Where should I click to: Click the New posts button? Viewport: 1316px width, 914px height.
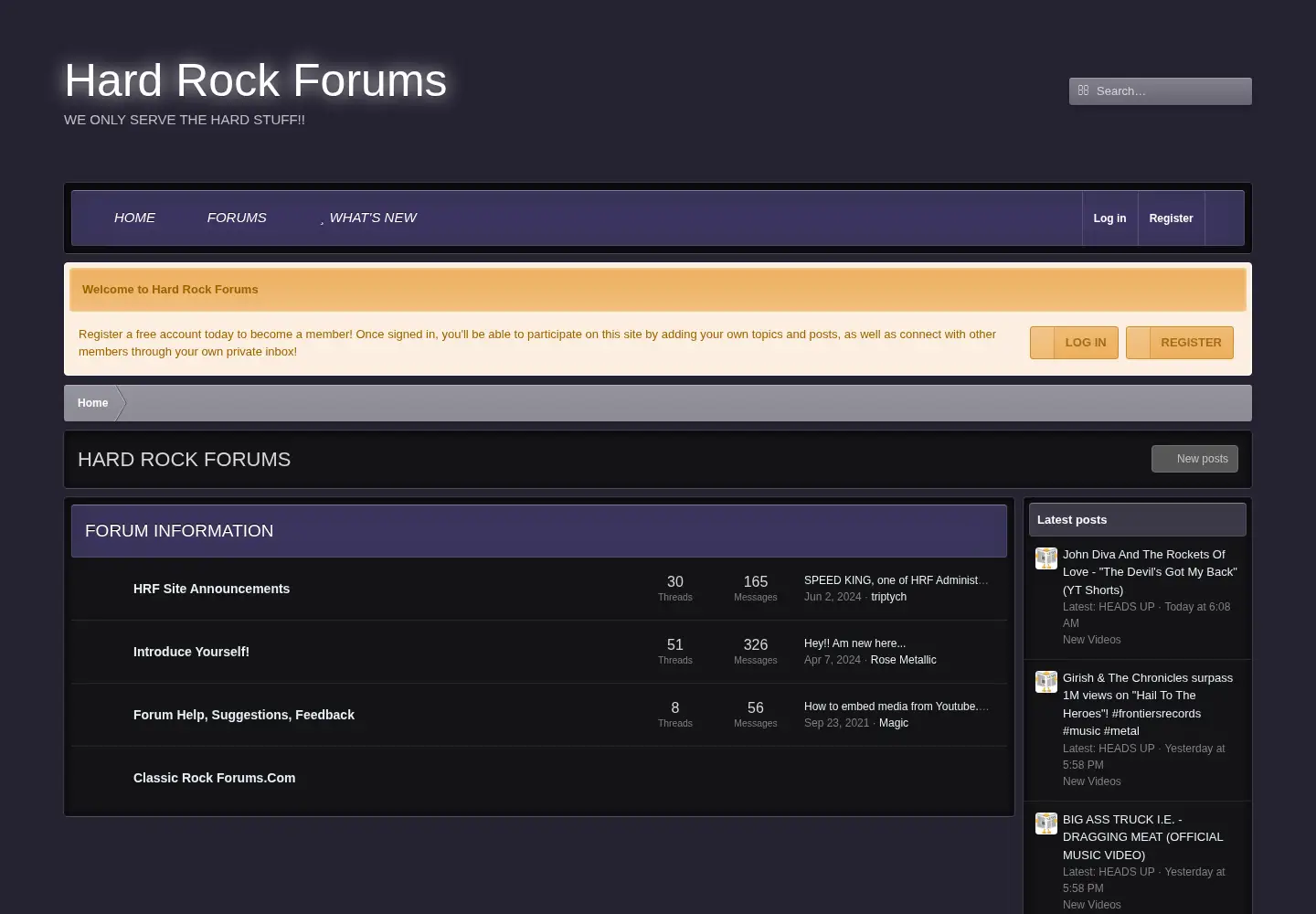[x=1194, y=459]
